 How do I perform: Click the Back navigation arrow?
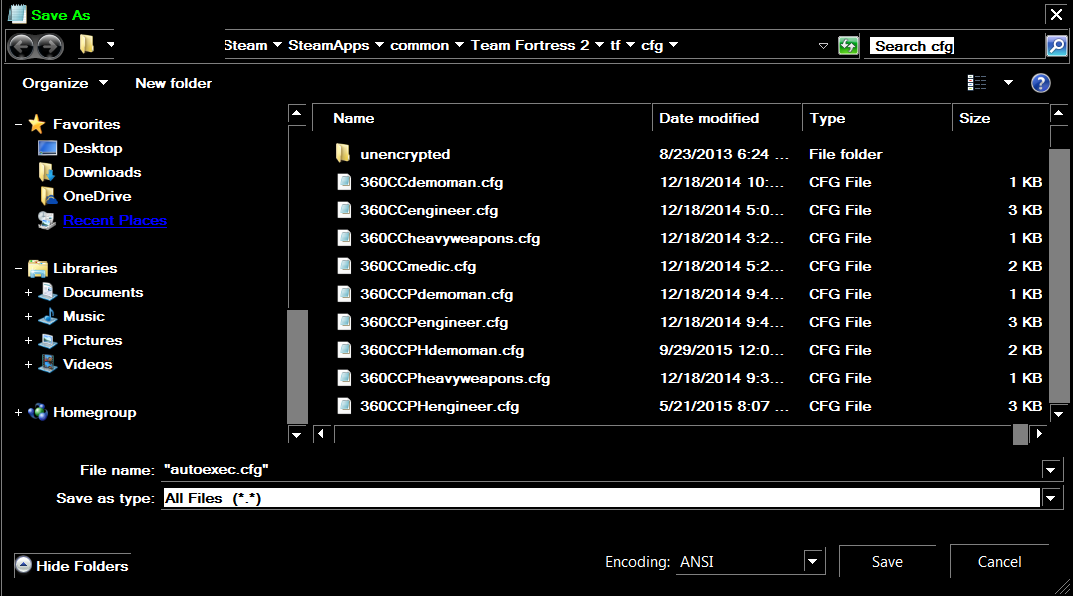21,46
